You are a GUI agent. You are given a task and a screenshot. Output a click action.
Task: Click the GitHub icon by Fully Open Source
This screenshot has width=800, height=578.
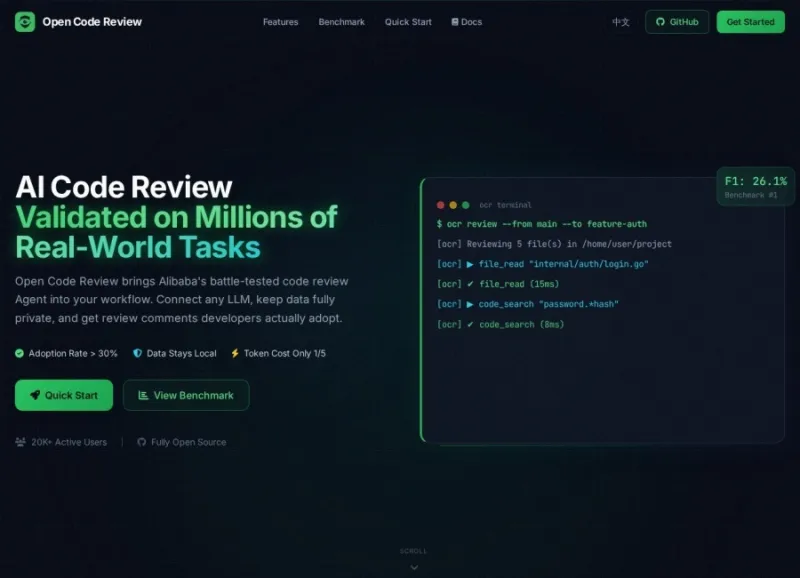141,442
